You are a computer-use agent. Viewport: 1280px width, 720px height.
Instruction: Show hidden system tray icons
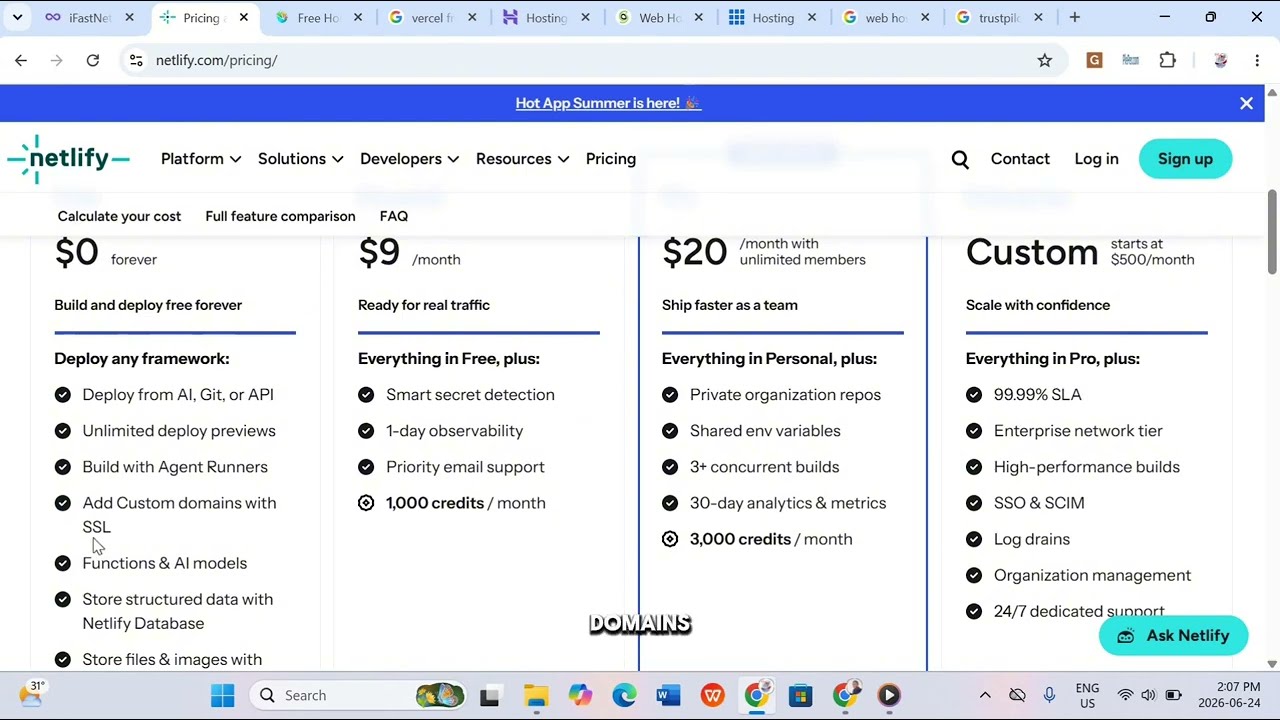click(985, 695)
